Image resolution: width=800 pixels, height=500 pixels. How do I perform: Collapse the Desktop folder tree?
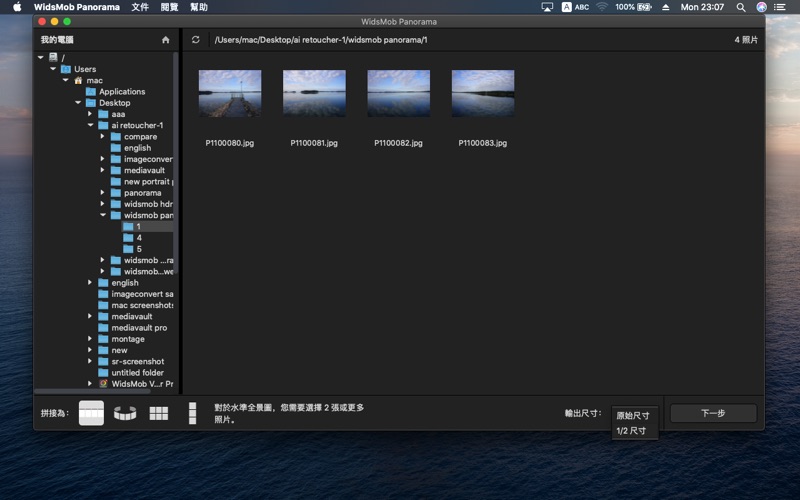click(x=78, y=103)
